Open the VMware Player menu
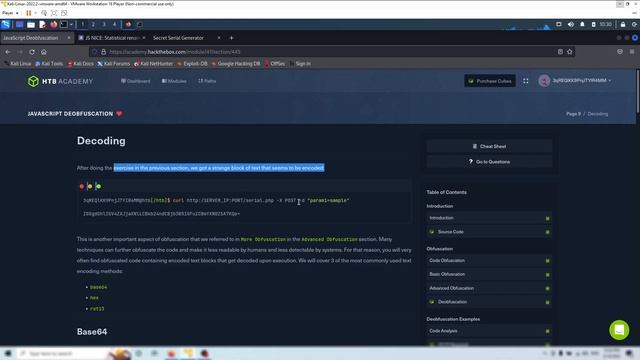This screenshot has width=640, height=360. click(10, 13)
